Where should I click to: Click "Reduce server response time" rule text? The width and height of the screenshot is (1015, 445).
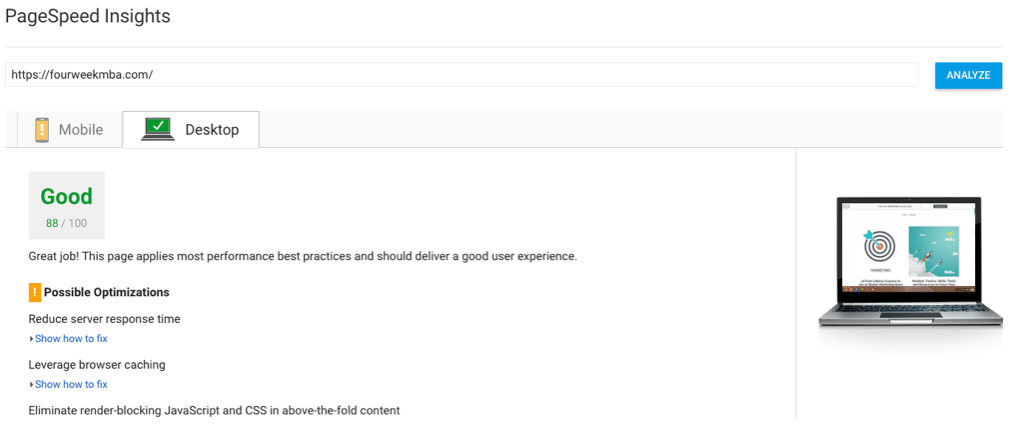104,319
